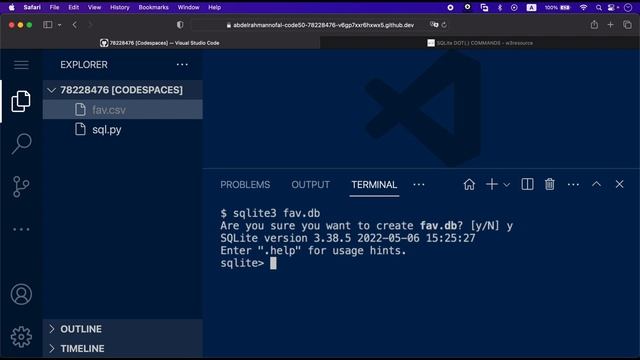The width and height of the screenshot is (640, 360).
Task: Show additional activity bar views ellipsis
Action: [x=21, y=229]
